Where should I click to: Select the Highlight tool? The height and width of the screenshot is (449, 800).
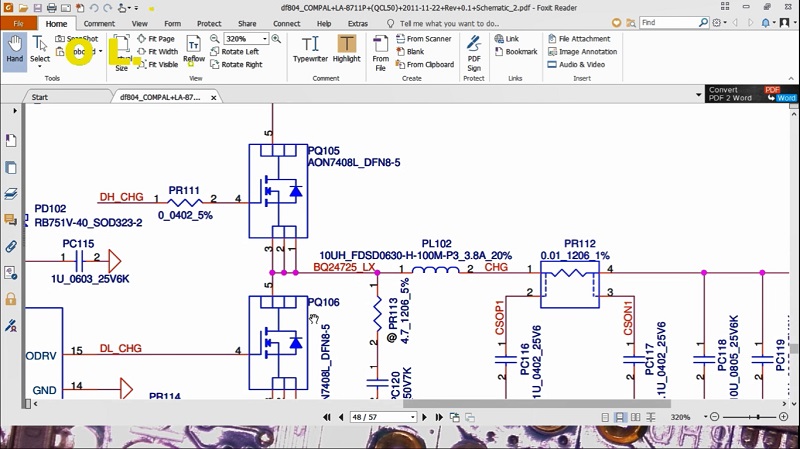[346, 49]
